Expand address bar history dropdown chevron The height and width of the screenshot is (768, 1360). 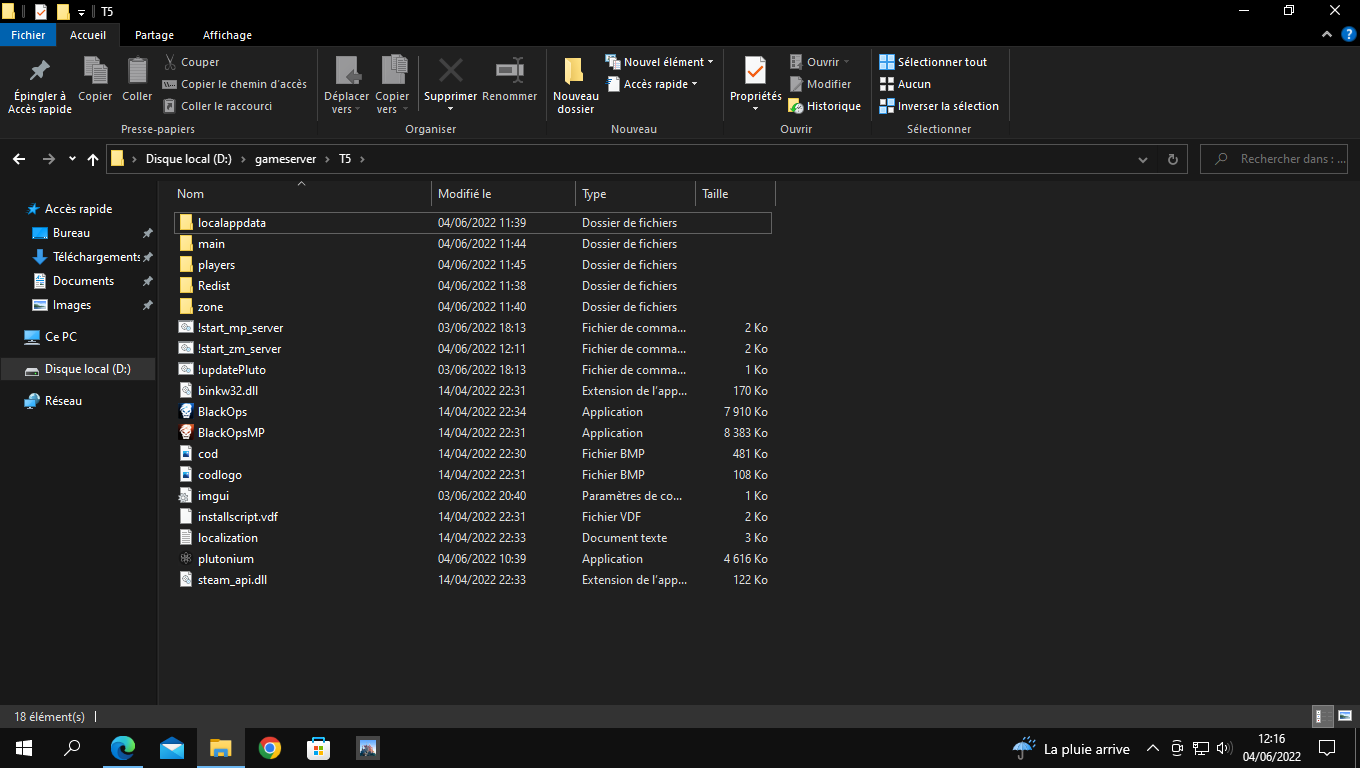(x=1143, y=159)
